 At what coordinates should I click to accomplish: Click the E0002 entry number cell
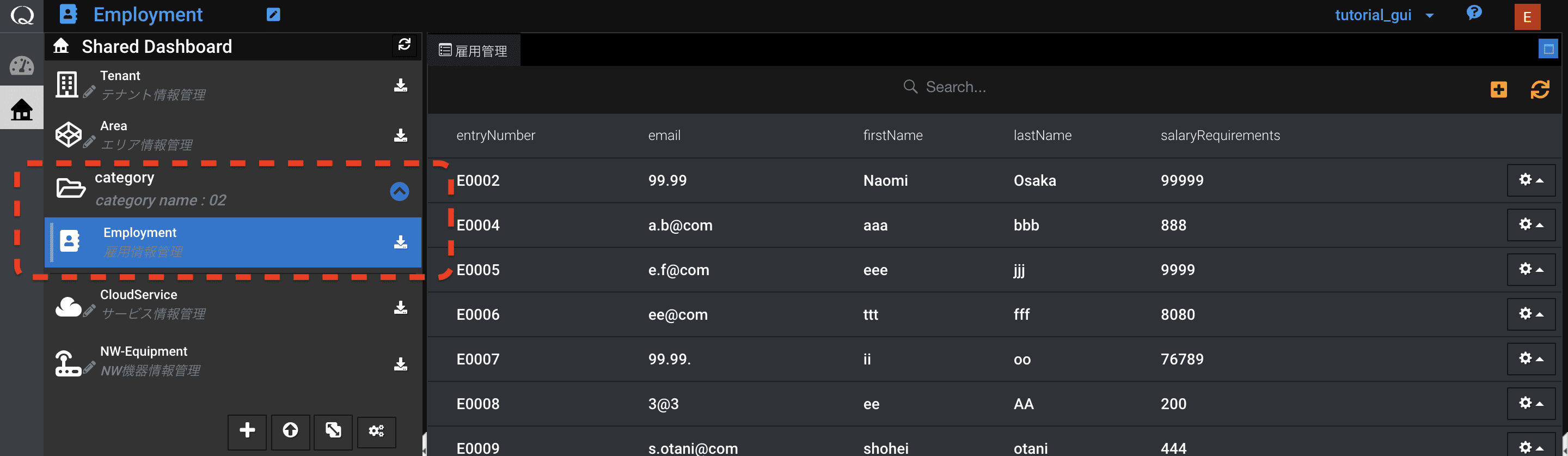click(x=478, y=180)
